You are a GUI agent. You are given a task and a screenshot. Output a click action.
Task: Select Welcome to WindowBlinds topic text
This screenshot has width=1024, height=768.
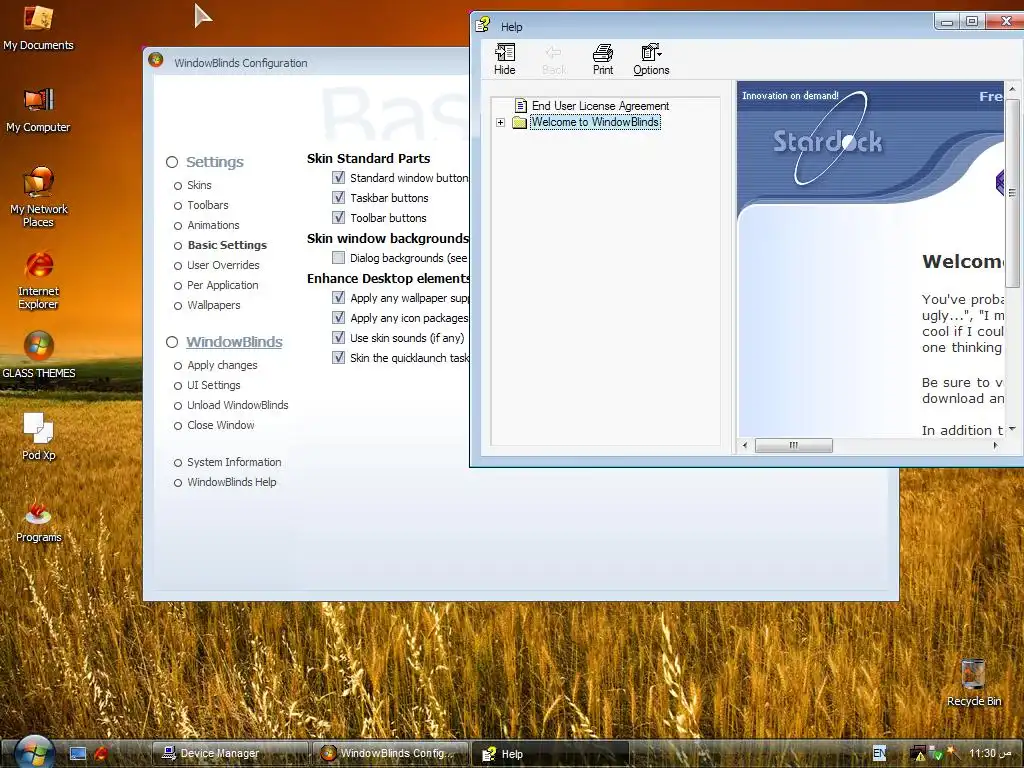pos(595,122)
